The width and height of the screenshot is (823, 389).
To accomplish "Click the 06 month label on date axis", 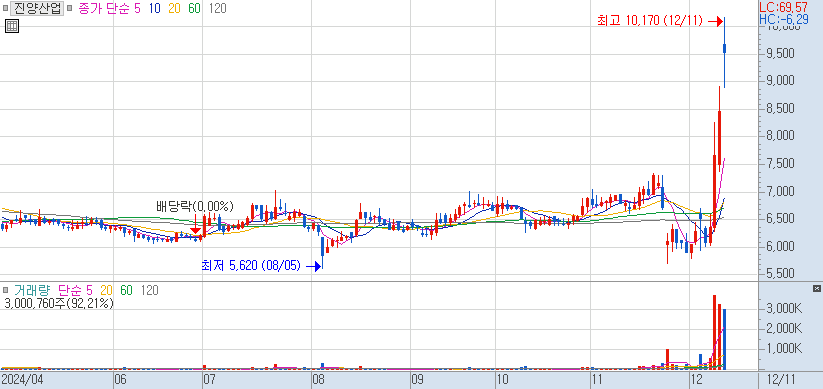I will [x=121, y=379].
